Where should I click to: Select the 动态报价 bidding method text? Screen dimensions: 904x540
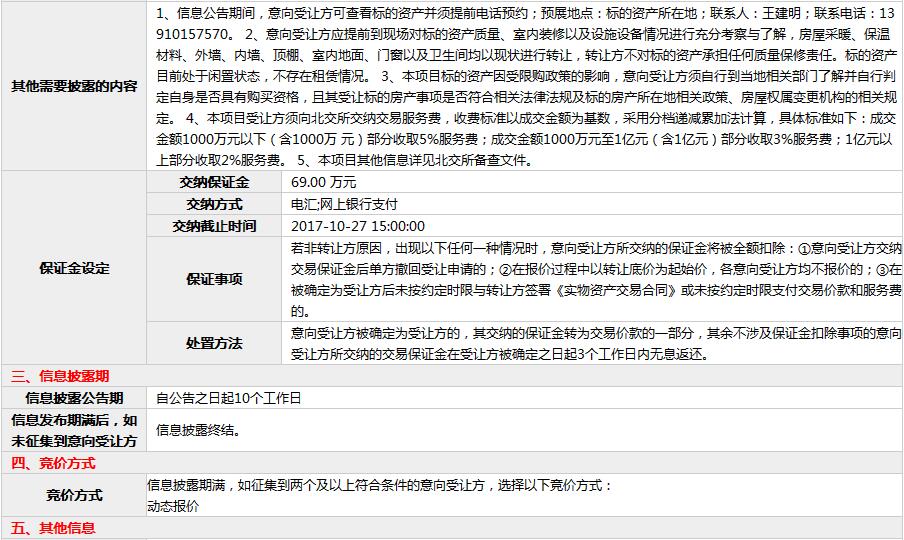coord(173,506)
